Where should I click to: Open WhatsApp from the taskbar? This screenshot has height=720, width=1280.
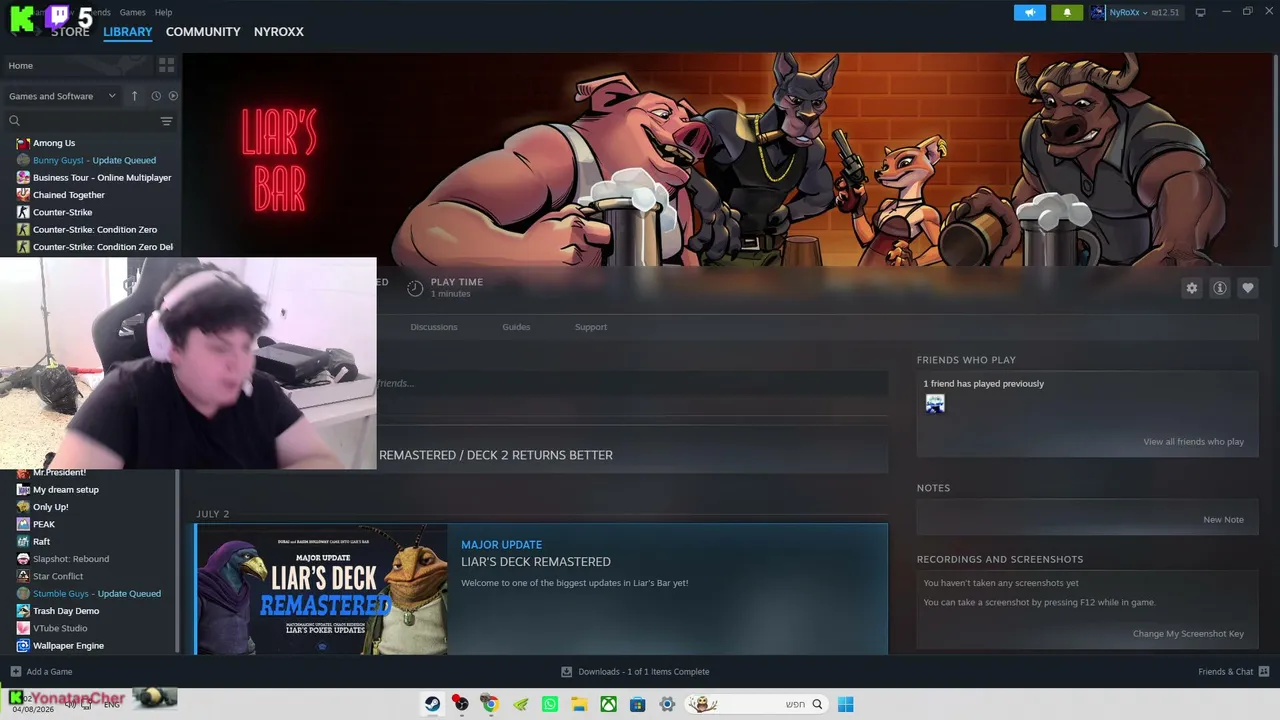click(x=549, y=704)
